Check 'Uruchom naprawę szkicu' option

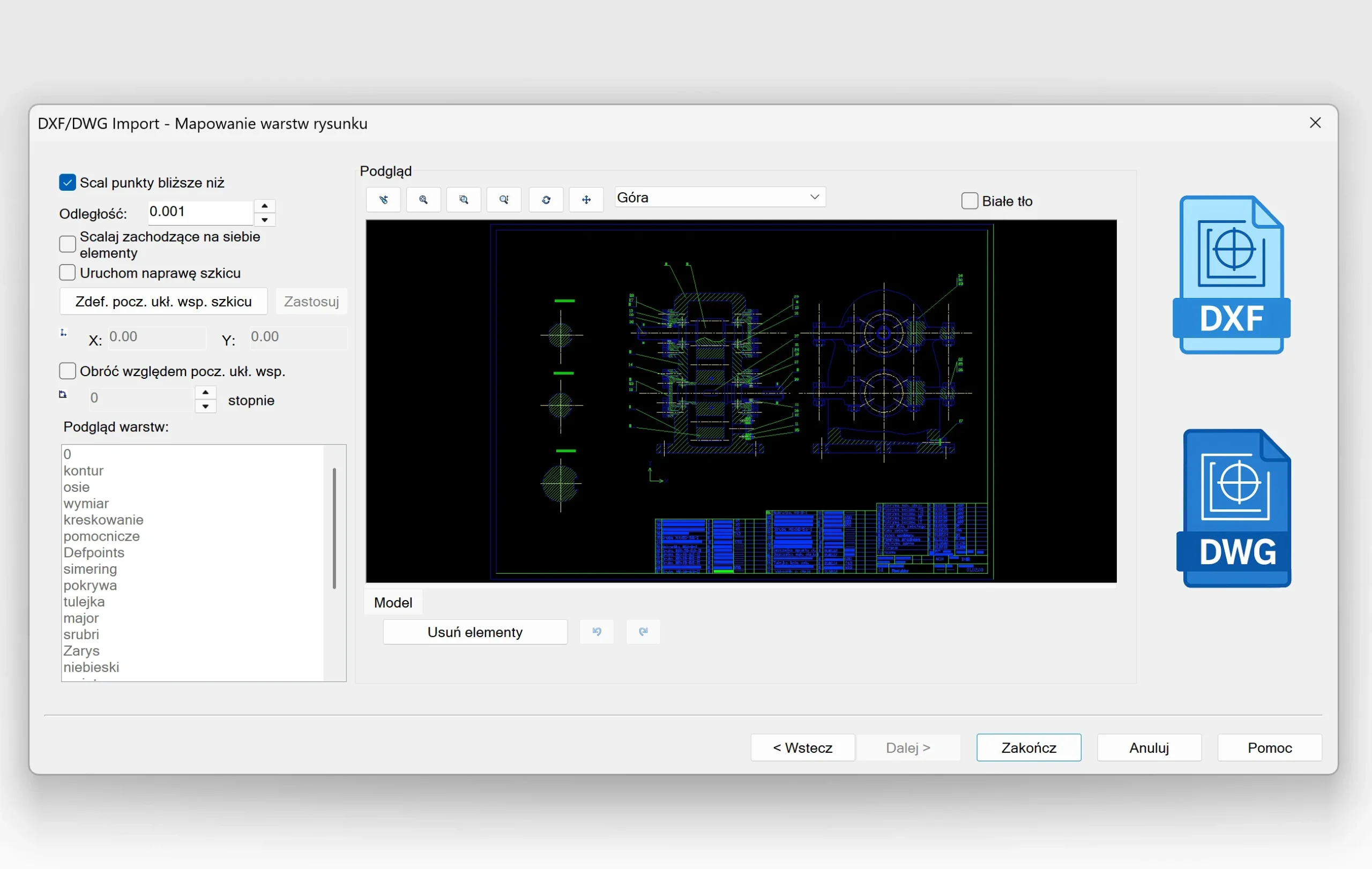pos(67,273)
